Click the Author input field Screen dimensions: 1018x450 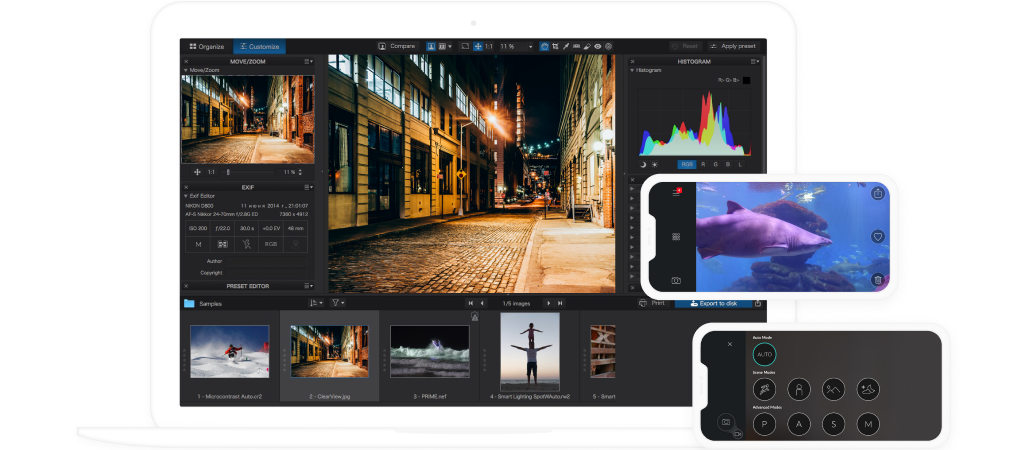tap(266, 261)
